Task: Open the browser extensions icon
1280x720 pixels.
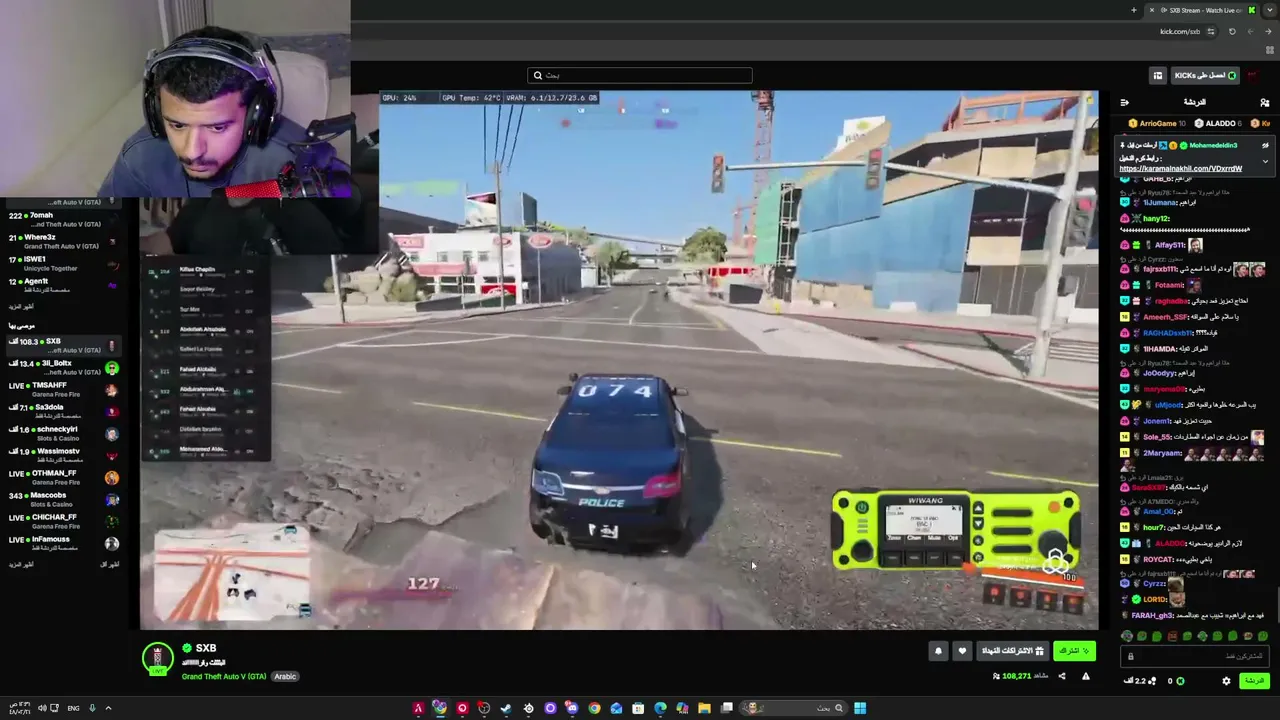Action: click(x=1271, y=50)
